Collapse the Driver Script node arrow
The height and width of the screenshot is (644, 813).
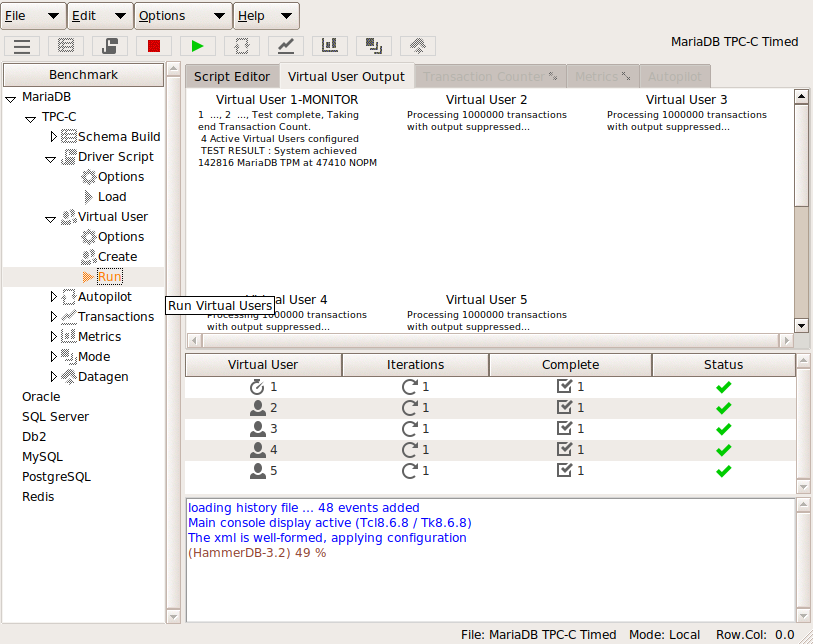click(50, 159)
